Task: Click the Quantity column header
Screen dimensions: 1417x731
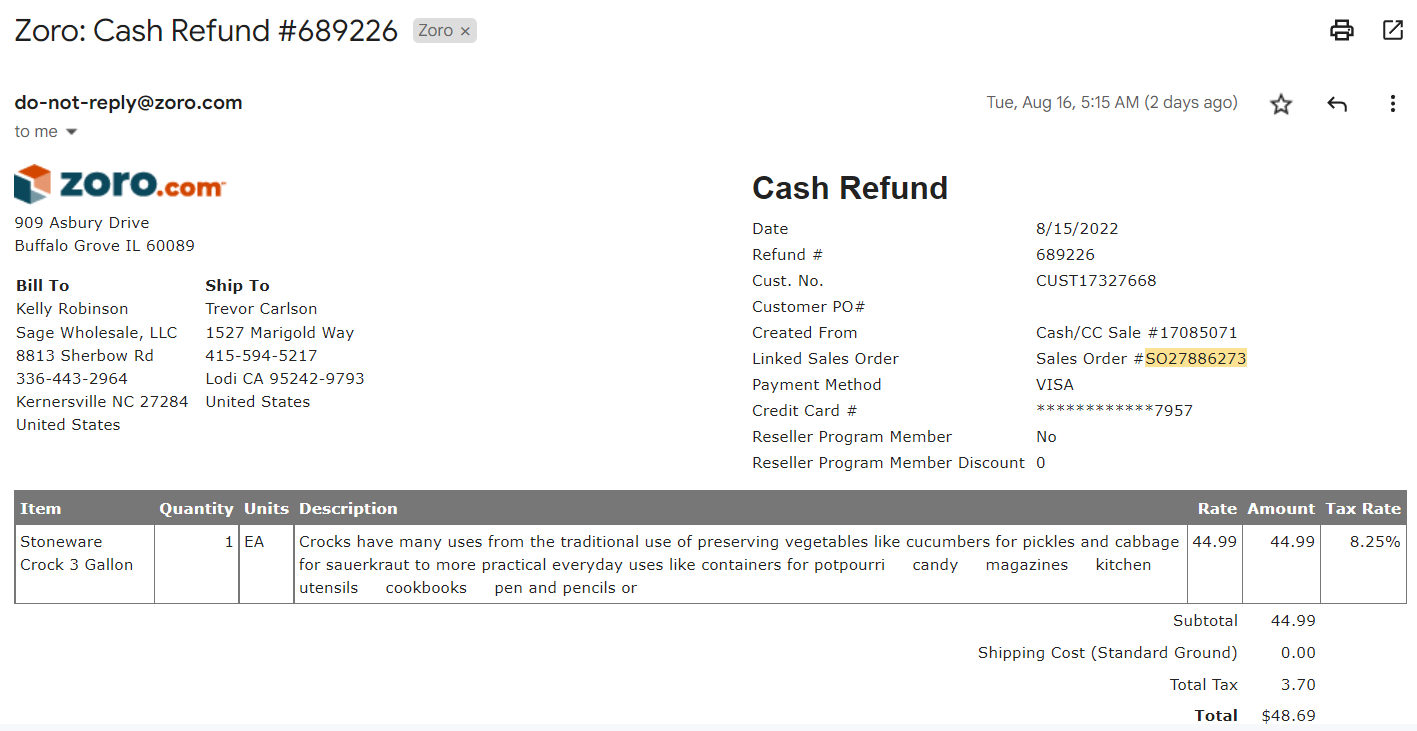Action: [x=196, y=508]
